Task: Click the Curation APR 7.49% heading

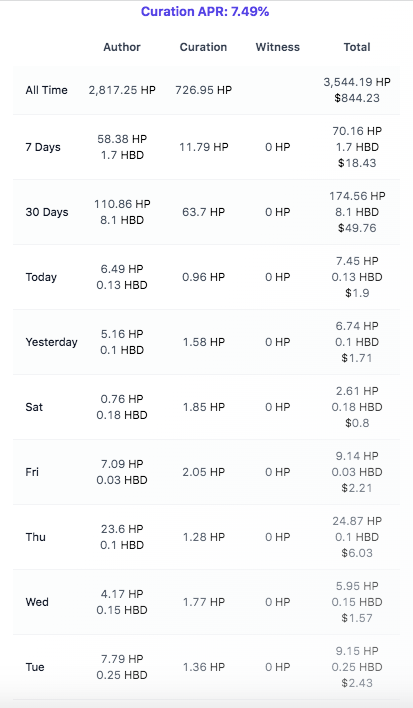Action: pos(205,12)
